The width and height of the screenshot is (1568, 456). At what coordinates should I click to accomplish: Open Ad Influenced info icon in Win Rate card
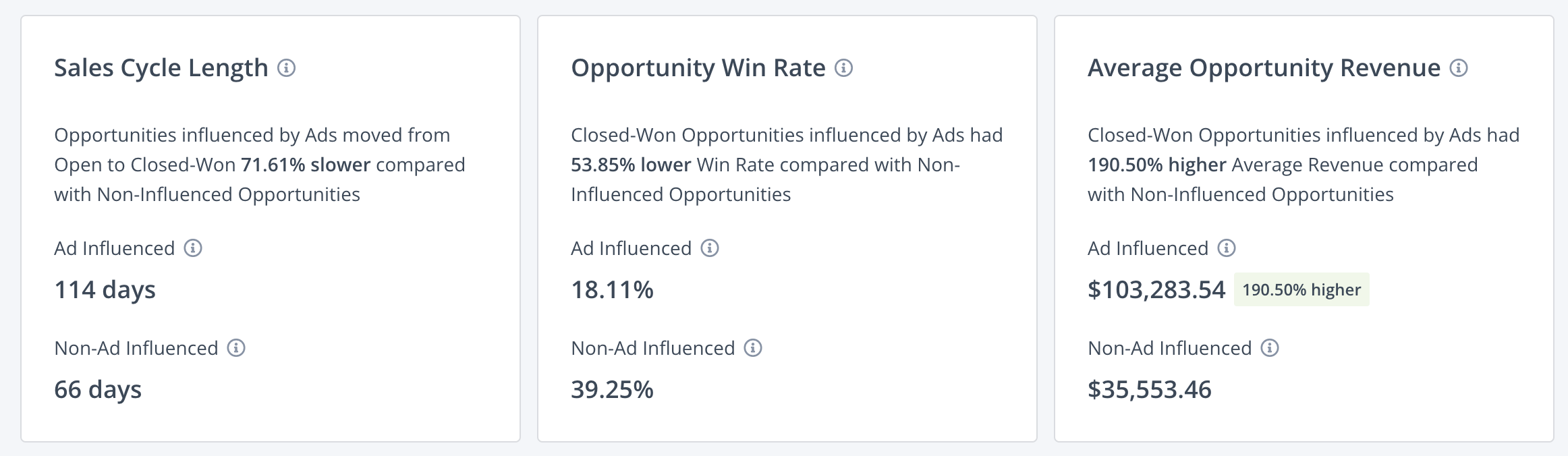710,248
